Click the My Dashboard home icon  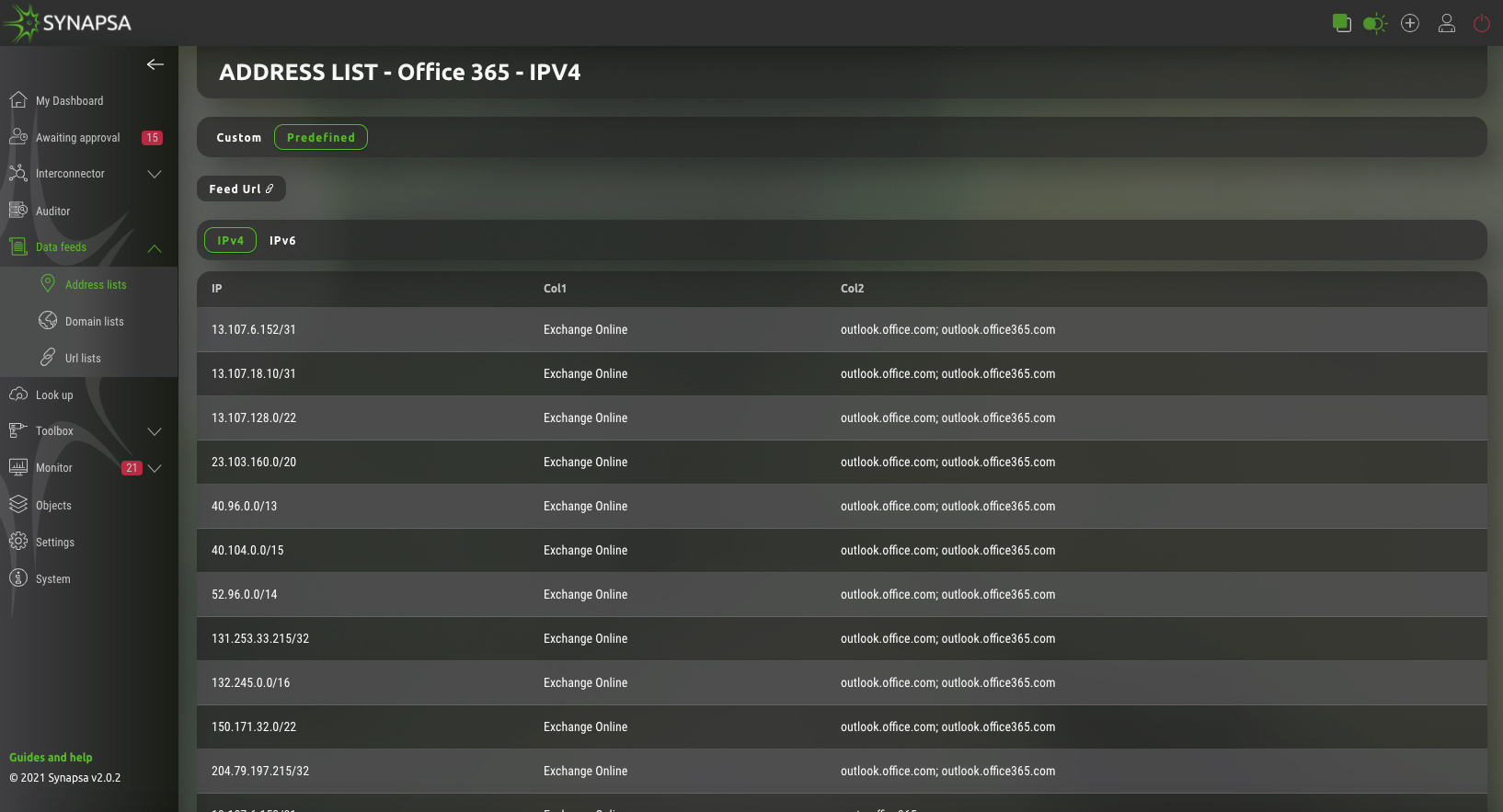(x=17, y=99)
